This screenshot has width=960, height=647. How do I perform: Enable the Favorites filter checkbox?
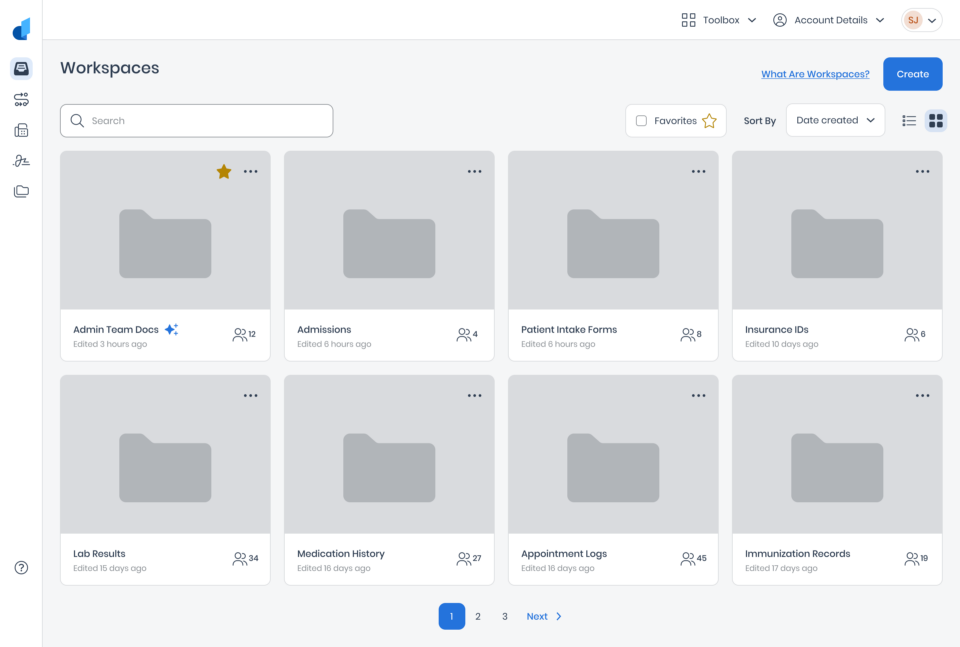(641, 121)
